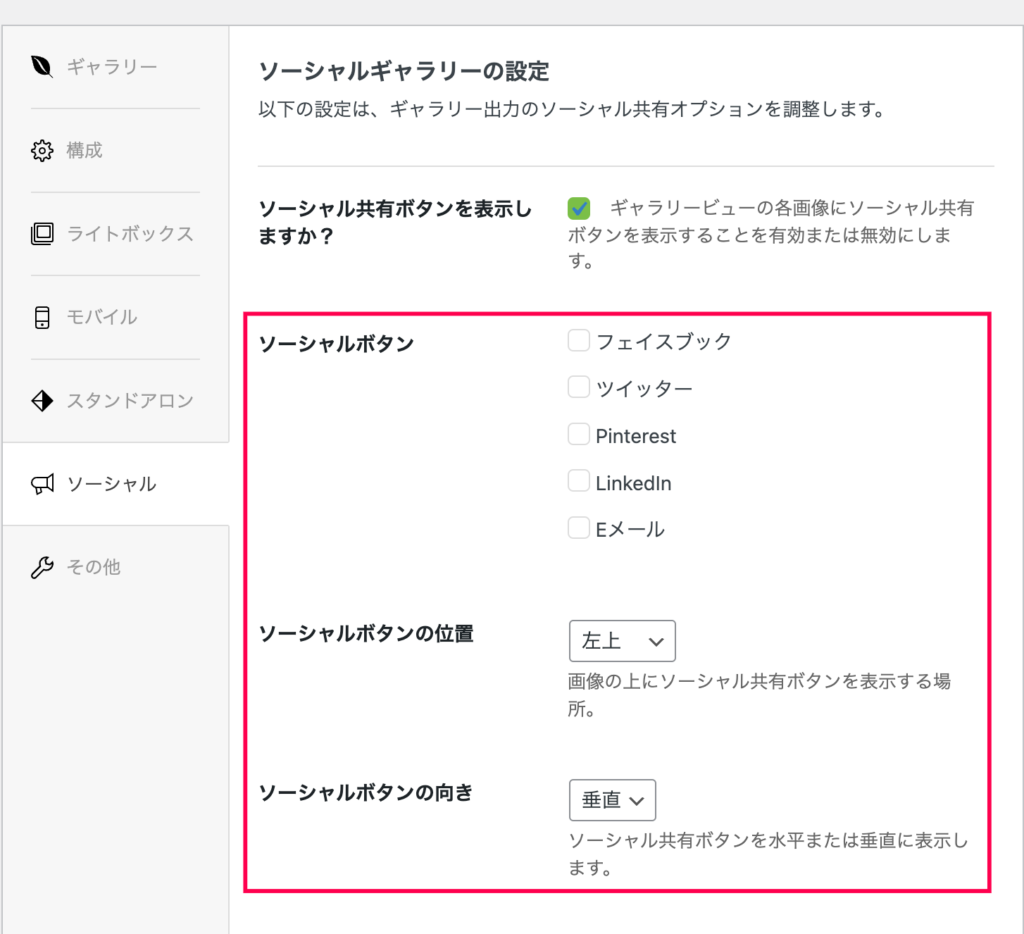Viewport: 1024px width, 934px height.
Task: Open the 垂直 orientation dropdown
Action: [613, 800]
